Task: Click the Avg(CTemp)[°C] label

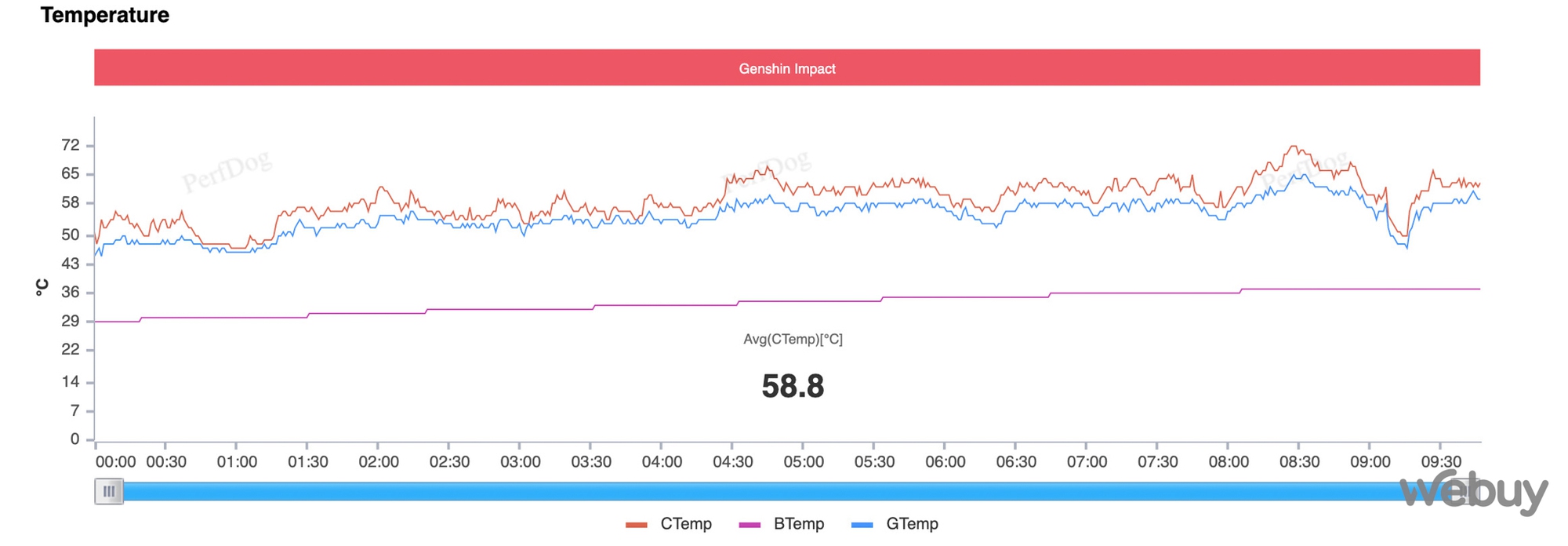Action: click(x=793, y=339)
